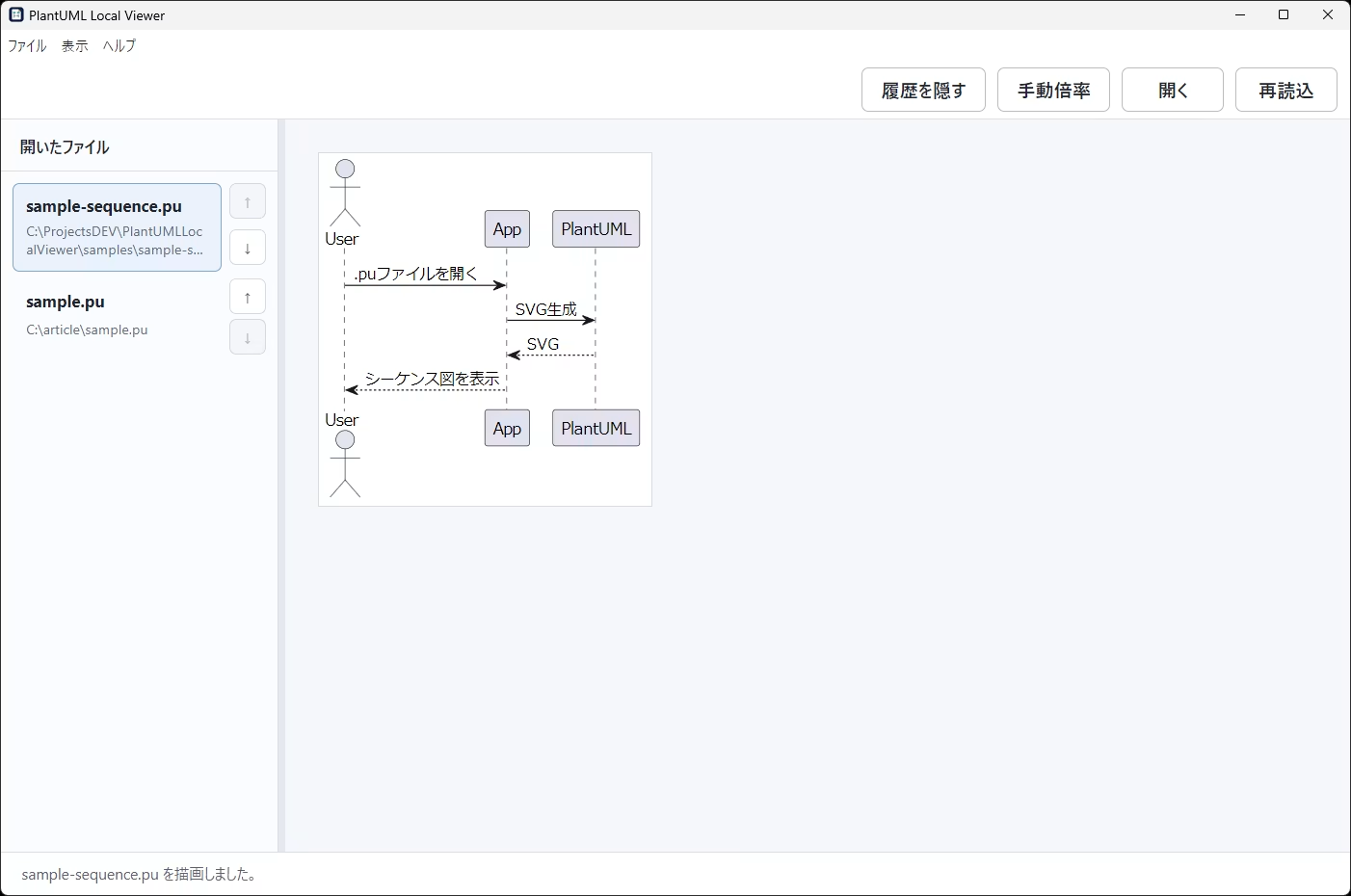Open the ヘルプ menu
This screenshot has width=1351, height=896.
119,45
